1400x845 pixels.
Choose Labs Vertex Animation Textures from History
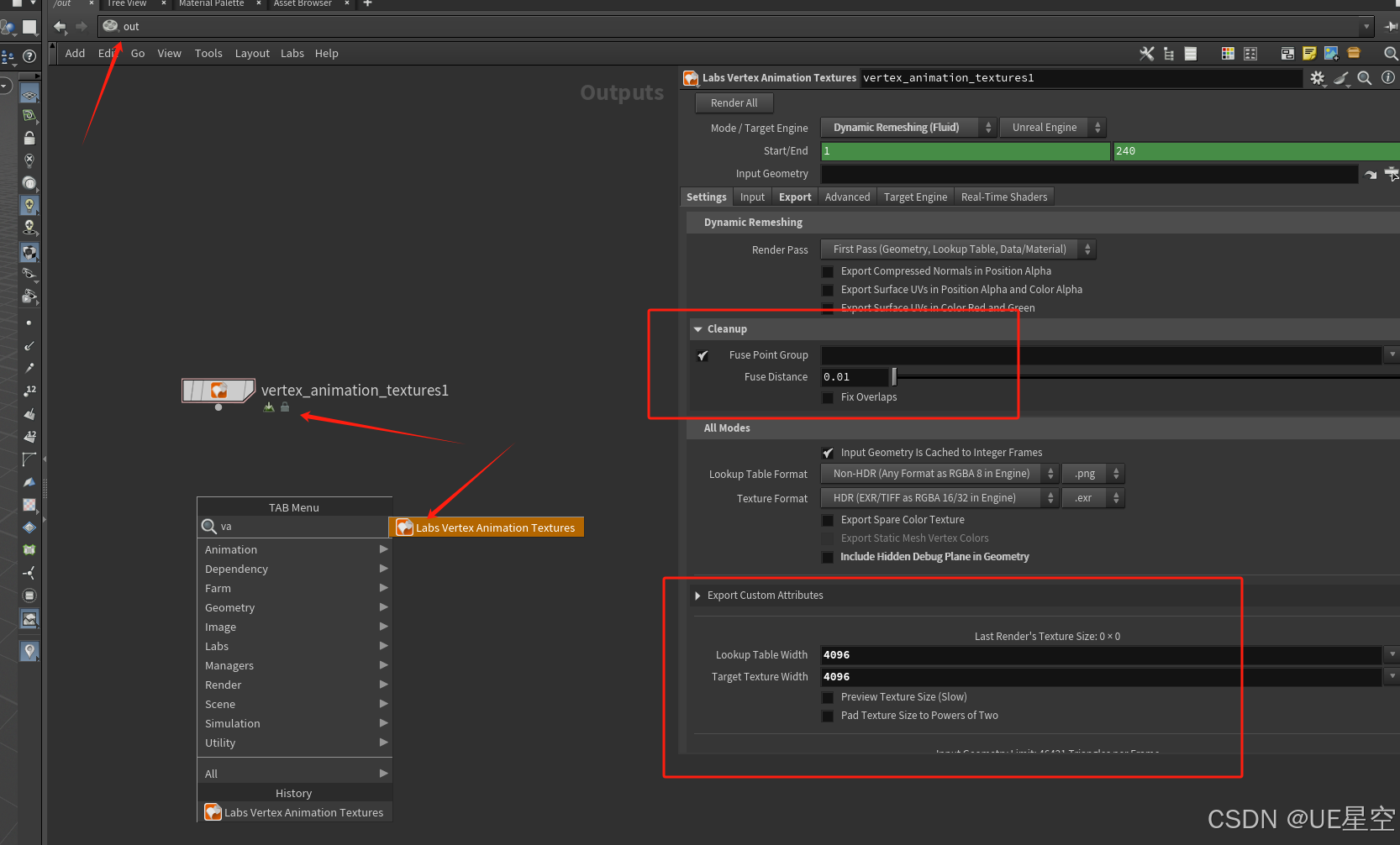[296, 813]
